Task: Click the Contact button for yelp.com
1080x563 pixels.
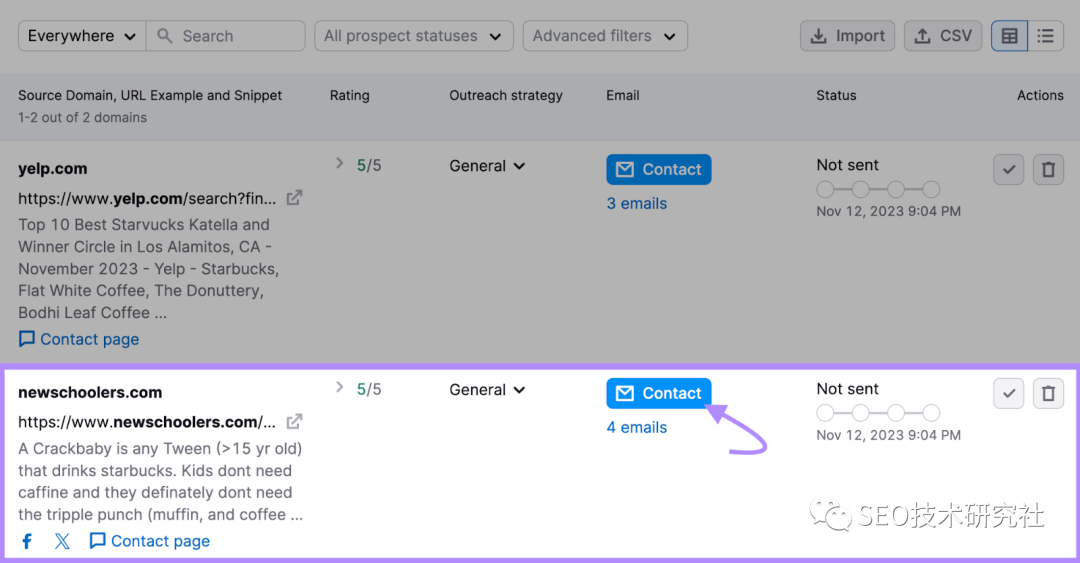Action: point(658,170)
